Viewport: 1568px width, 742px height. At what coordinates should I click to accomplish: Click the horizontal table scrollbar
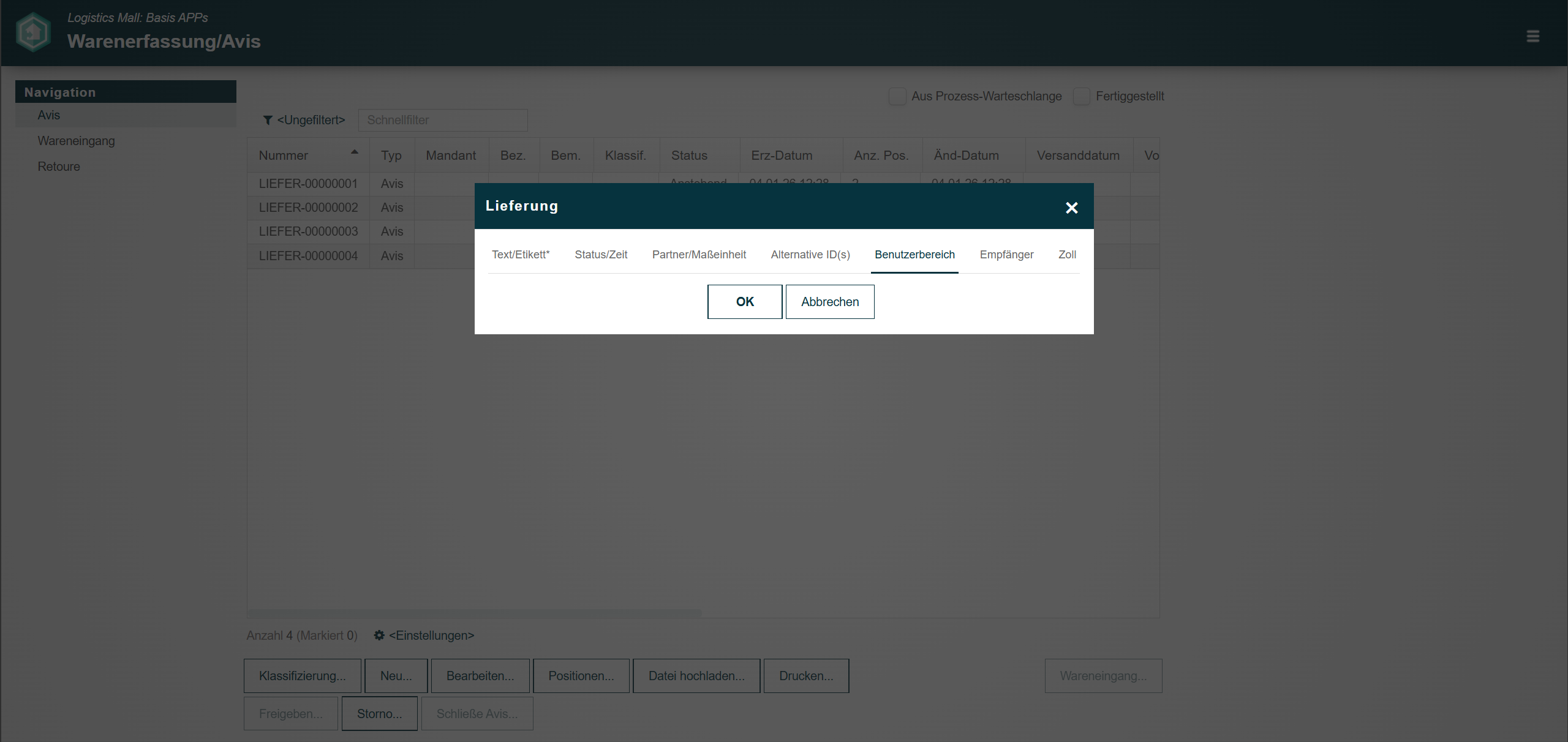coord(474,613)
